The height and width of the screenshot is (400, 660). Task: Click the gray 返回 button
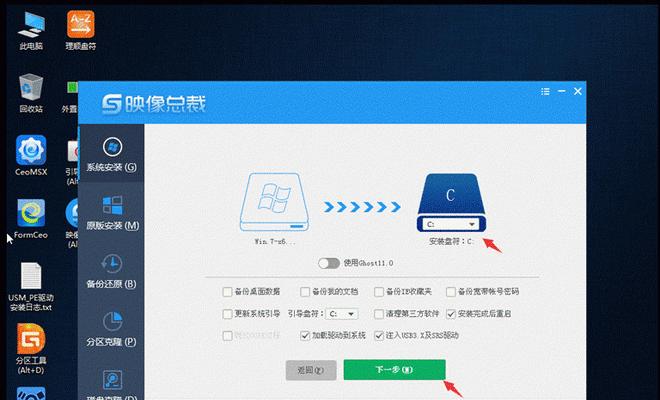tap(311, 370)
